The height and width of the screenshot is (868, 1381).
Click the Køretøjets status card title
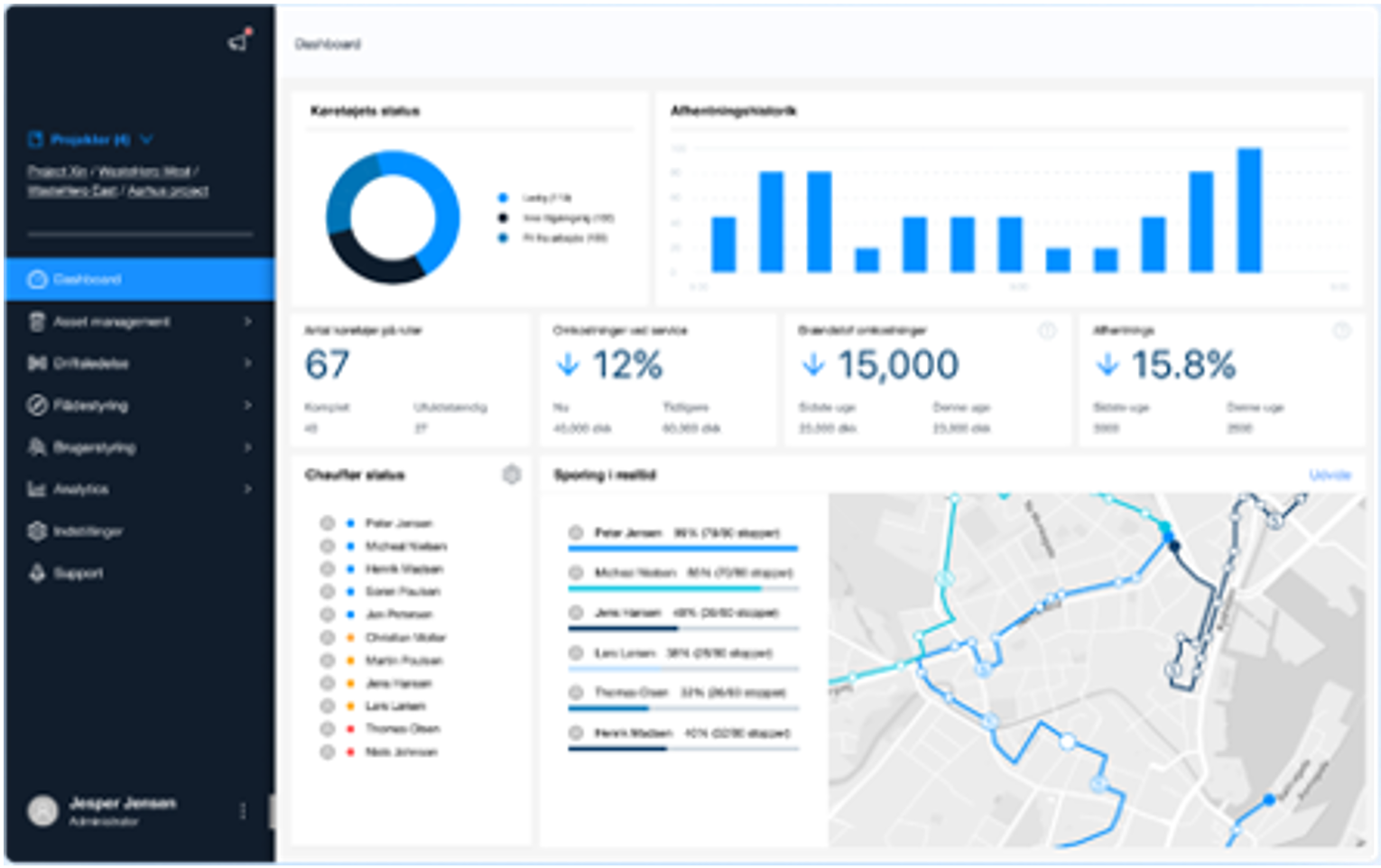366,111
